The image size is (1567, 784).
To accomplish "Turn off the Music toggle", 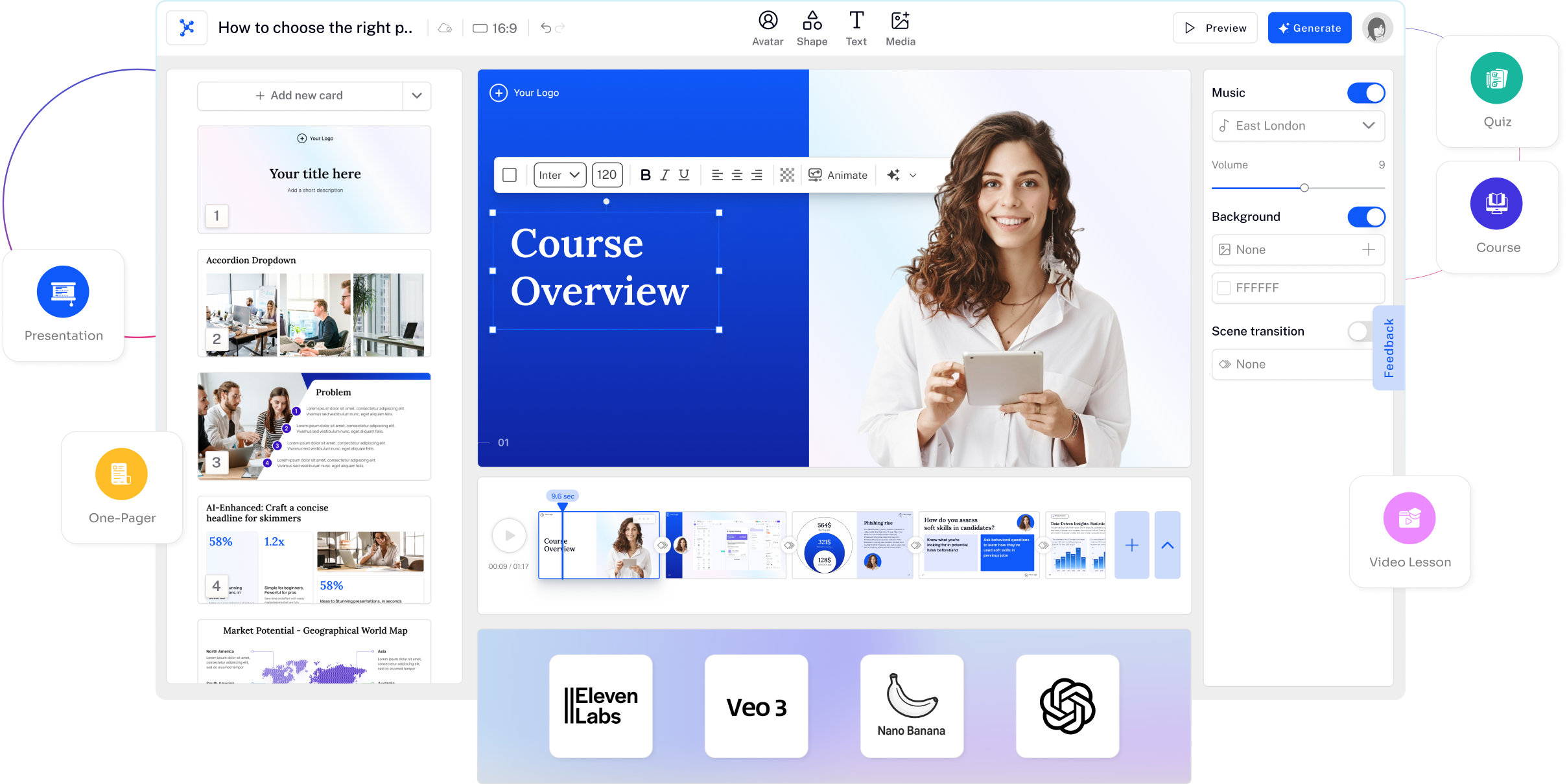I will point(1365,93).
